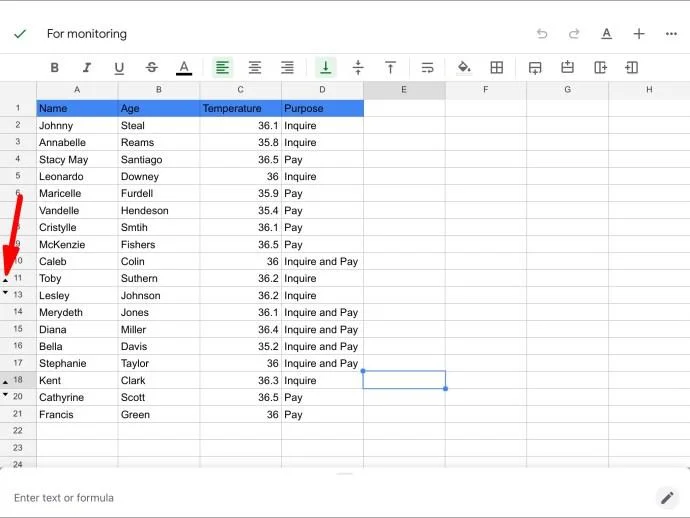Select the Temperature header cell
This screenshot has width=690, height=518.
241,108
